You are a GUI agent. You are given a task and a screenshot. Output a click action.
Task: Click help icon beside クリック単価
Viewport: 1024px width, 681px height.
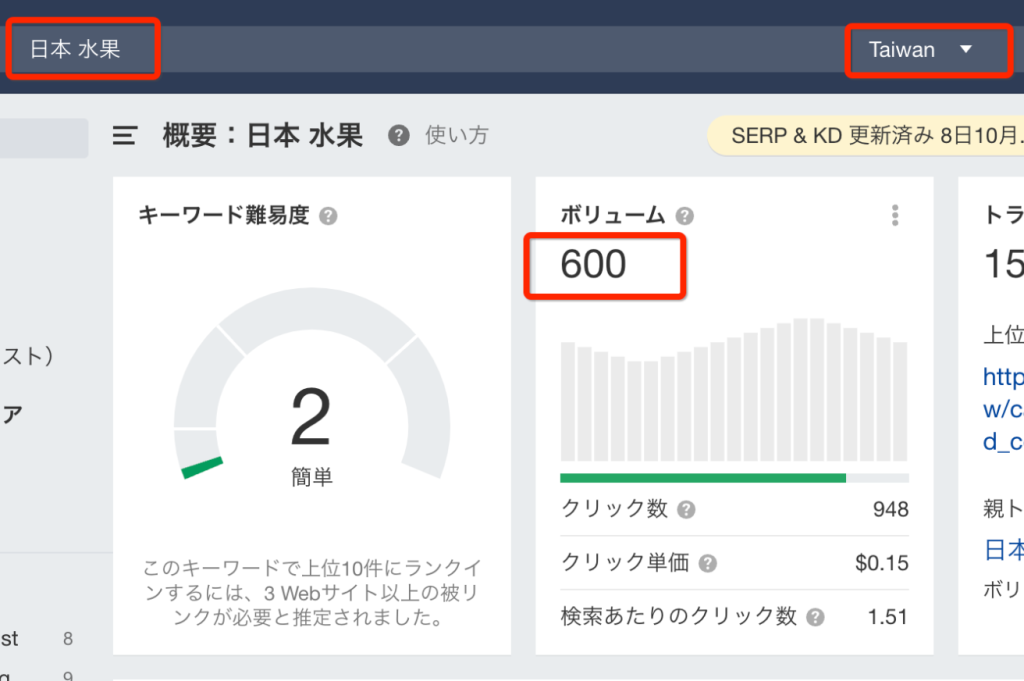[x=707, y=563]
